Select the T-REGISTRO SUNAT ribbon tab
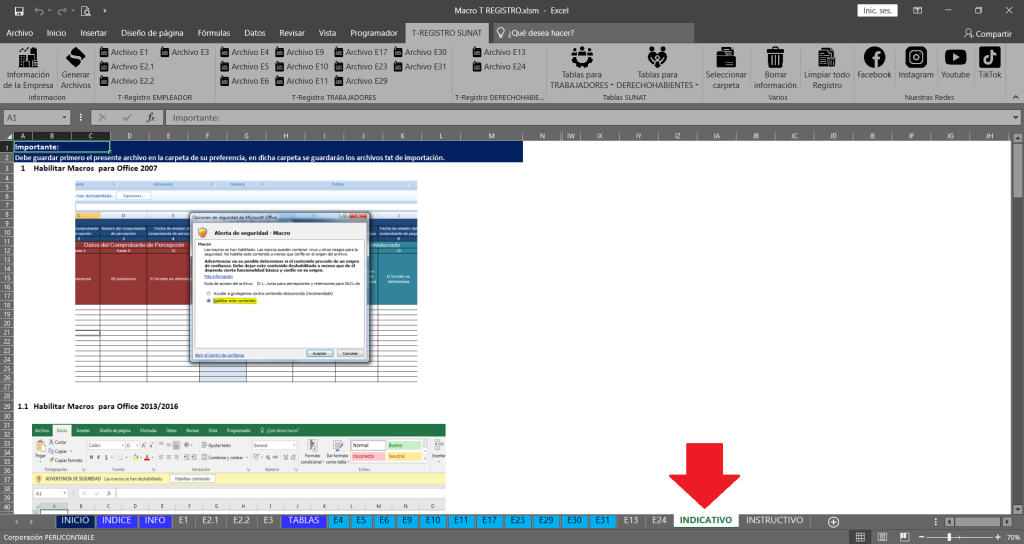 point(447,33)
